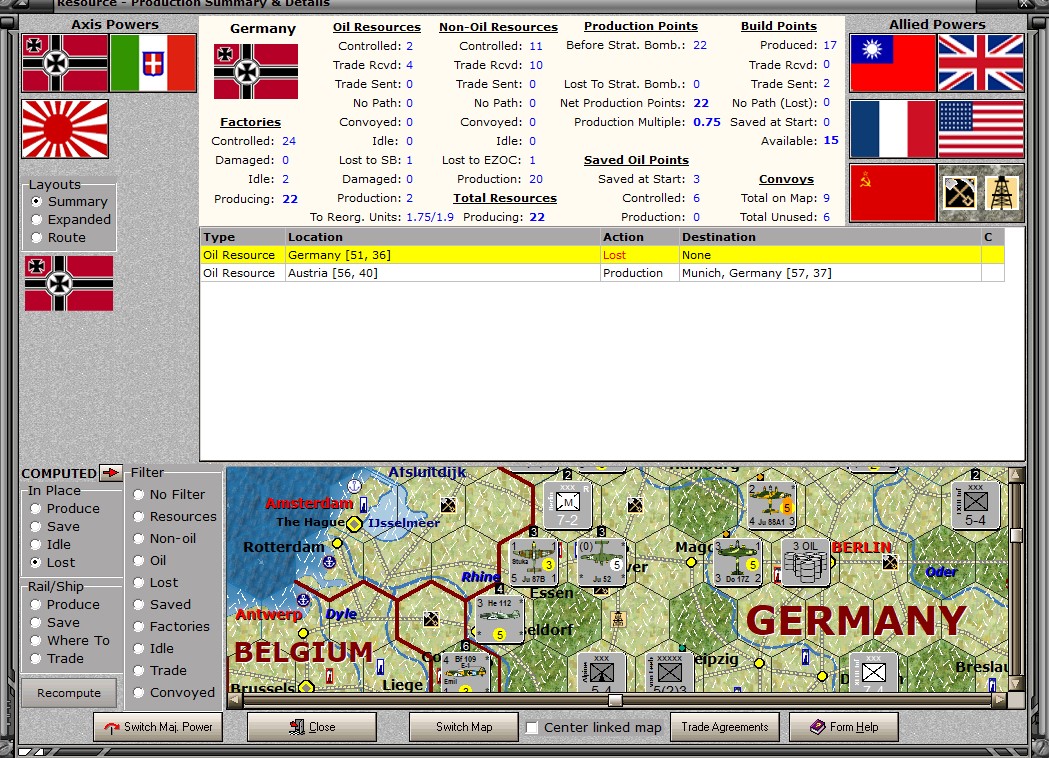Select the Ju 88A1 bomber unit

point(771,505)
